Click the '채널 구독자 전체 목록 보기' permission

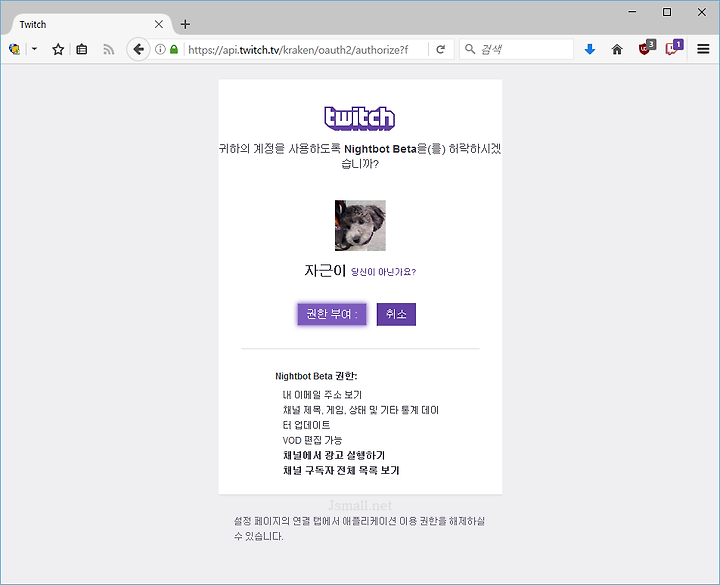pyautogui.click(x=341, y=471)
